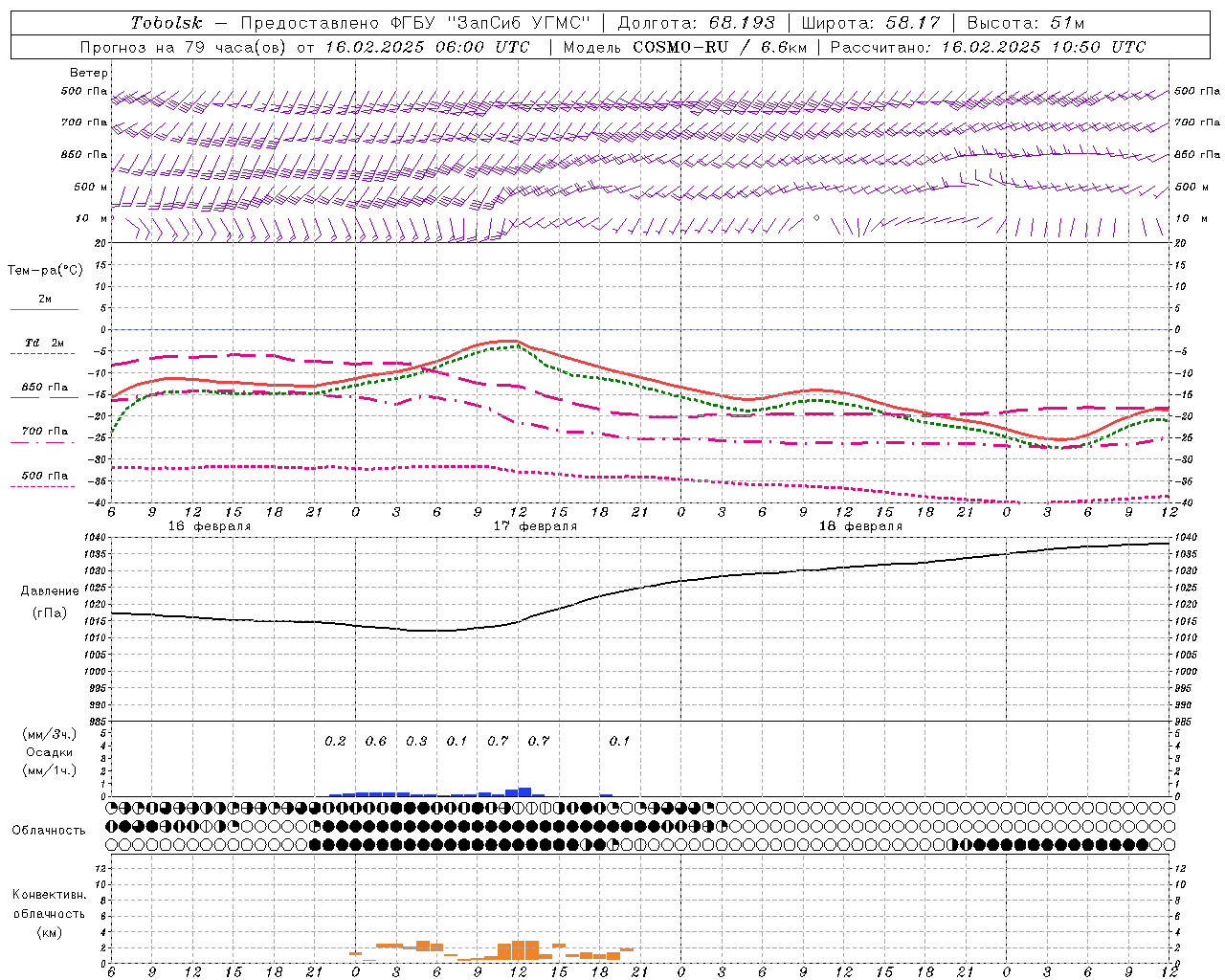1225x980 pixels.
Task: Click the Рассчитано 16.02.2025 10:50 UTC timestamp
Action: 987,47
